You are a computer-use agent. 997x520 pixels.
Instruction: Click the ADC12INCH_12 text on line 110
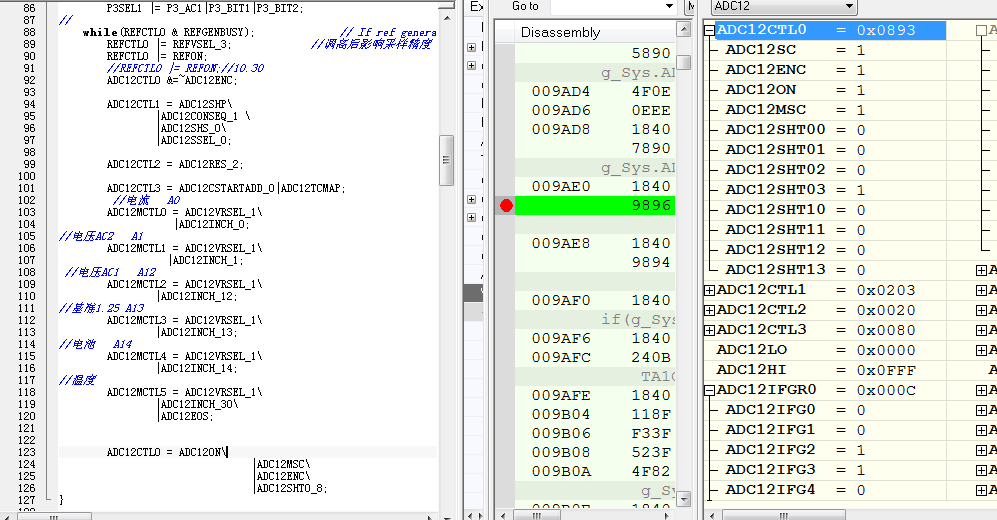click(199, 296)
